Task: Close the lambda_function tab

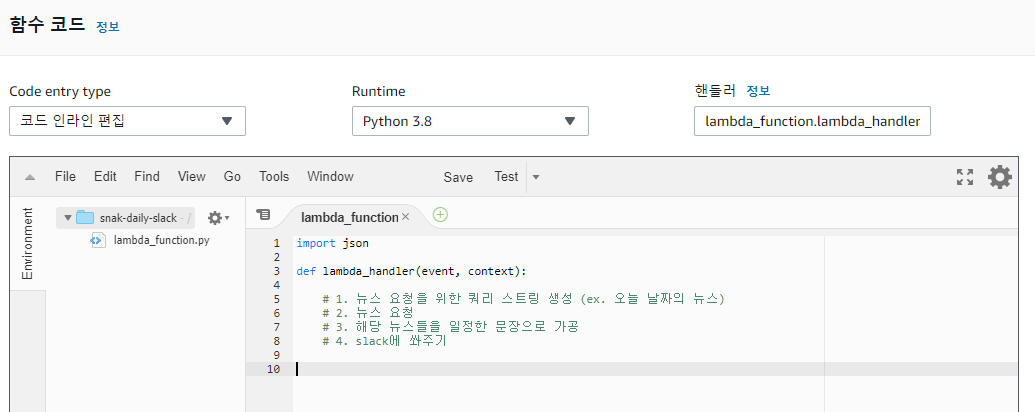Action: pos(405,217)
